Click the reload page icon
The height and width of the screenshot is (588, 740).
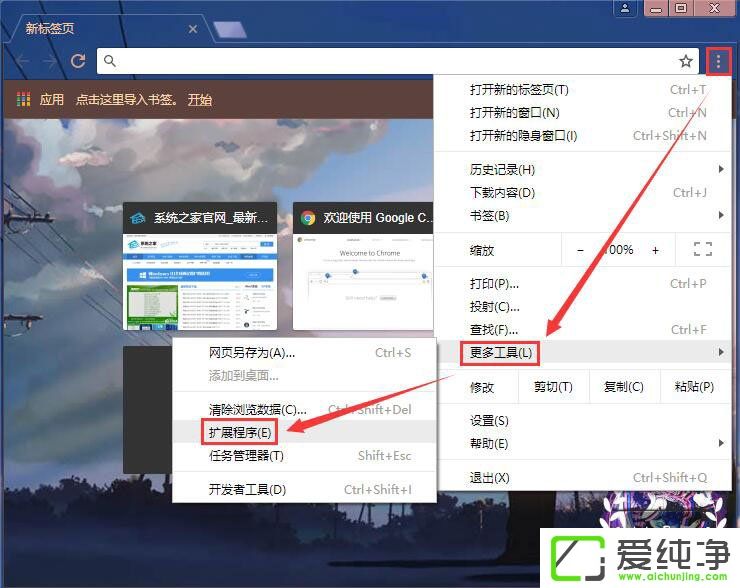coord(77,61)
